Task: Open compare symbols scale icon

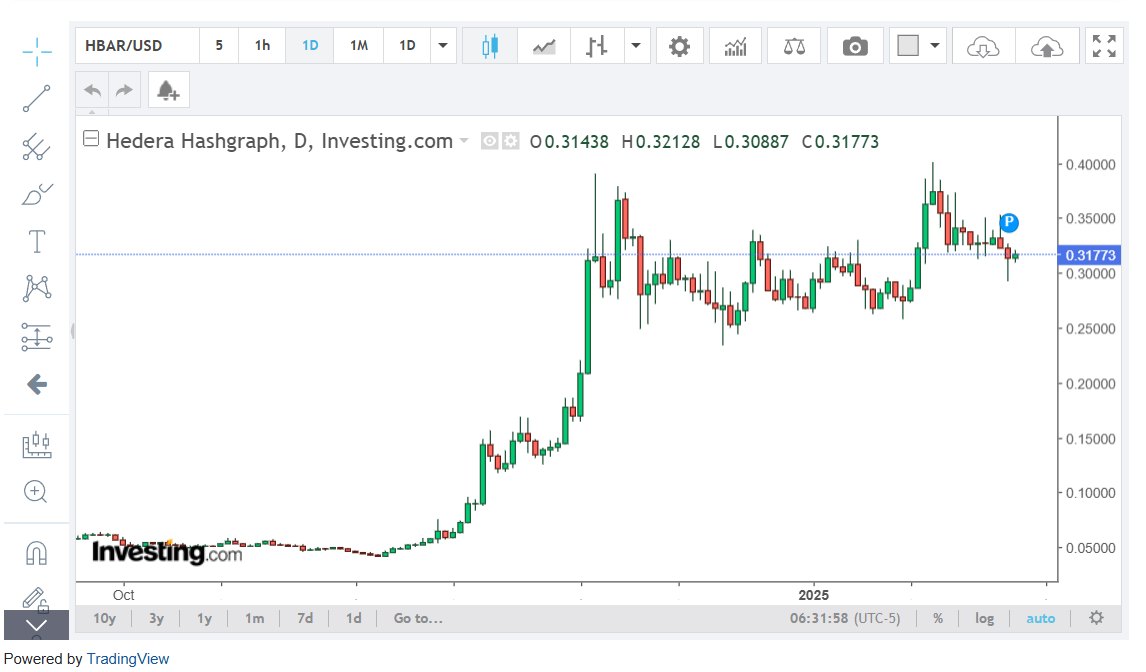Action: pyautogui.click(x=794, y=46)
